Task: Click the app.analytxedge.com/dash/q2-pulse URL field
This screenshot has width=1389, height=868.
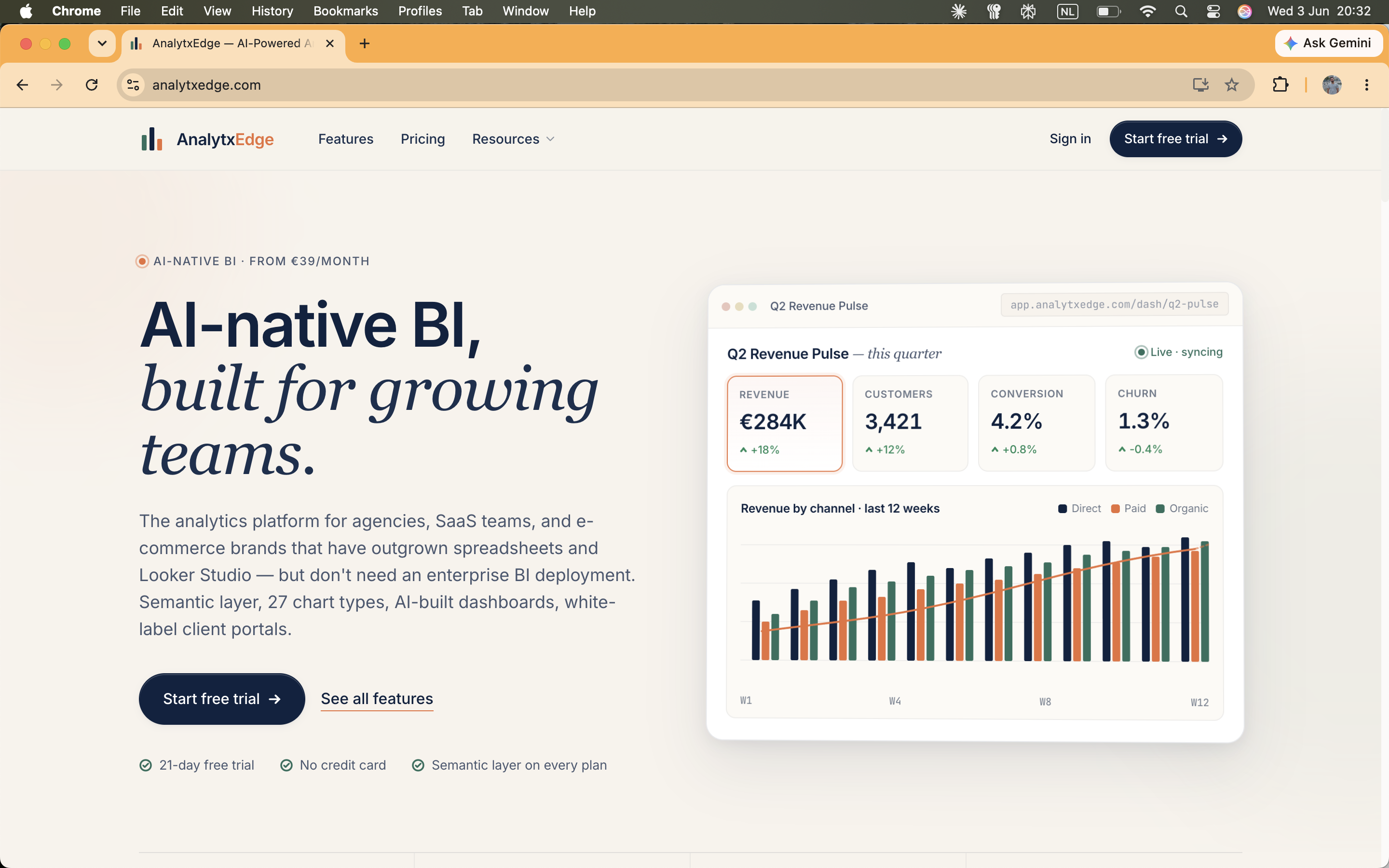Action: tap(1114, 304)
